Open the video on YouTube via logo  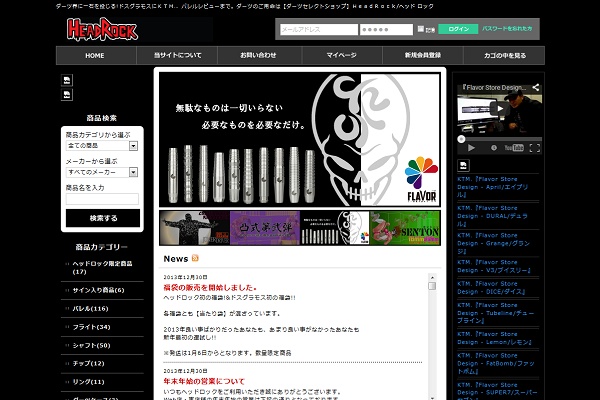click(514, 147)
